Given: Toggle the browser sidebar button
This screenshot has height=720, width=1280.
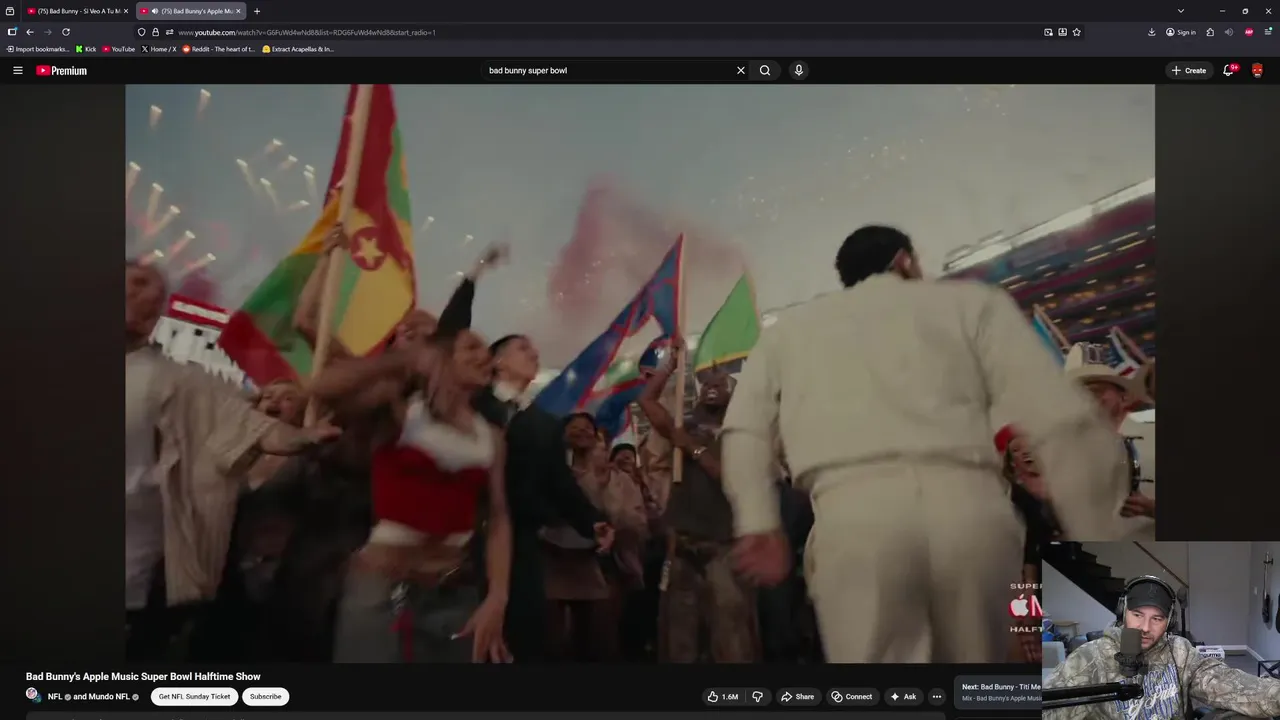Looking at the screenshot, I should click(x=12, y=32).
